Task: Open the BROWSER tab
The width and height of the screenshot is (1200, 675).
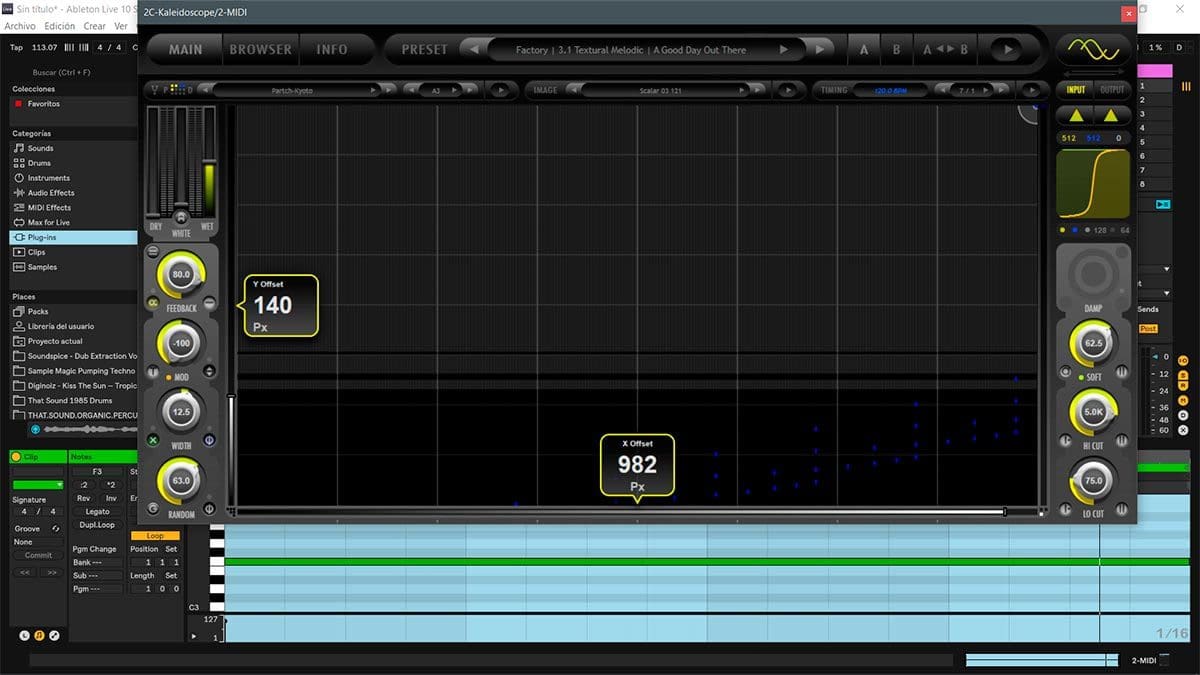Action: tap(261, 50)
